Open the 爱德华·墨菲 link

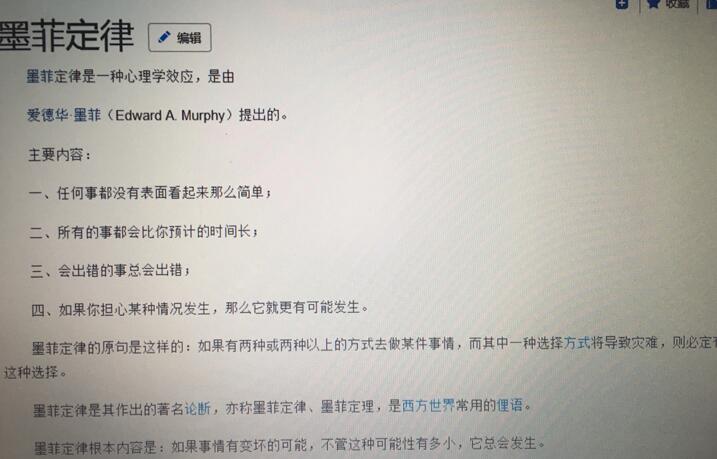tap(63, 115)
